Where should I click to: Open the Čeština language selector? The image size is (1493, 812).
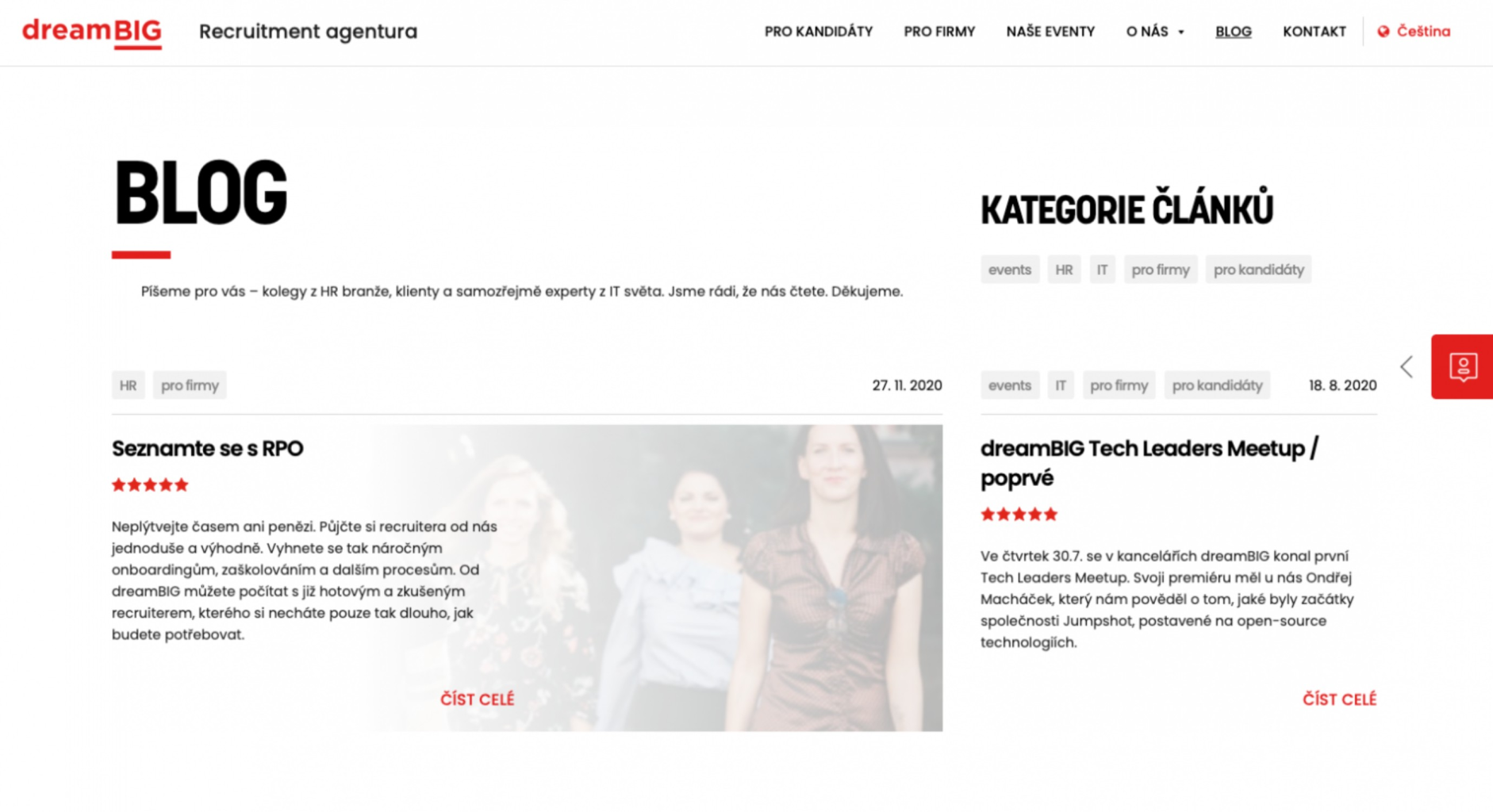click(x=1414, y=32)
